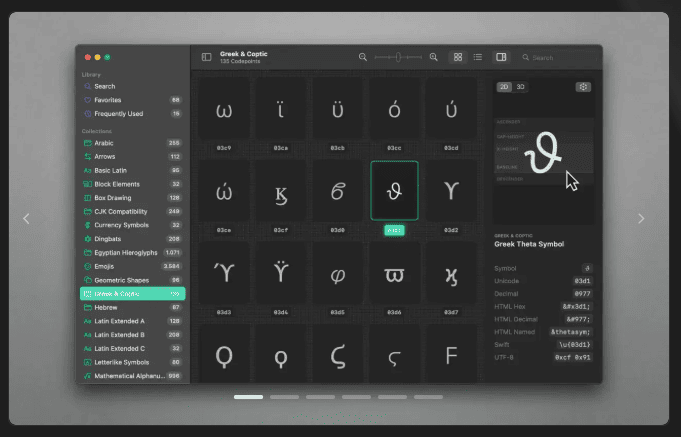Click the zoom out magnifier icon

tap(363, 57)
